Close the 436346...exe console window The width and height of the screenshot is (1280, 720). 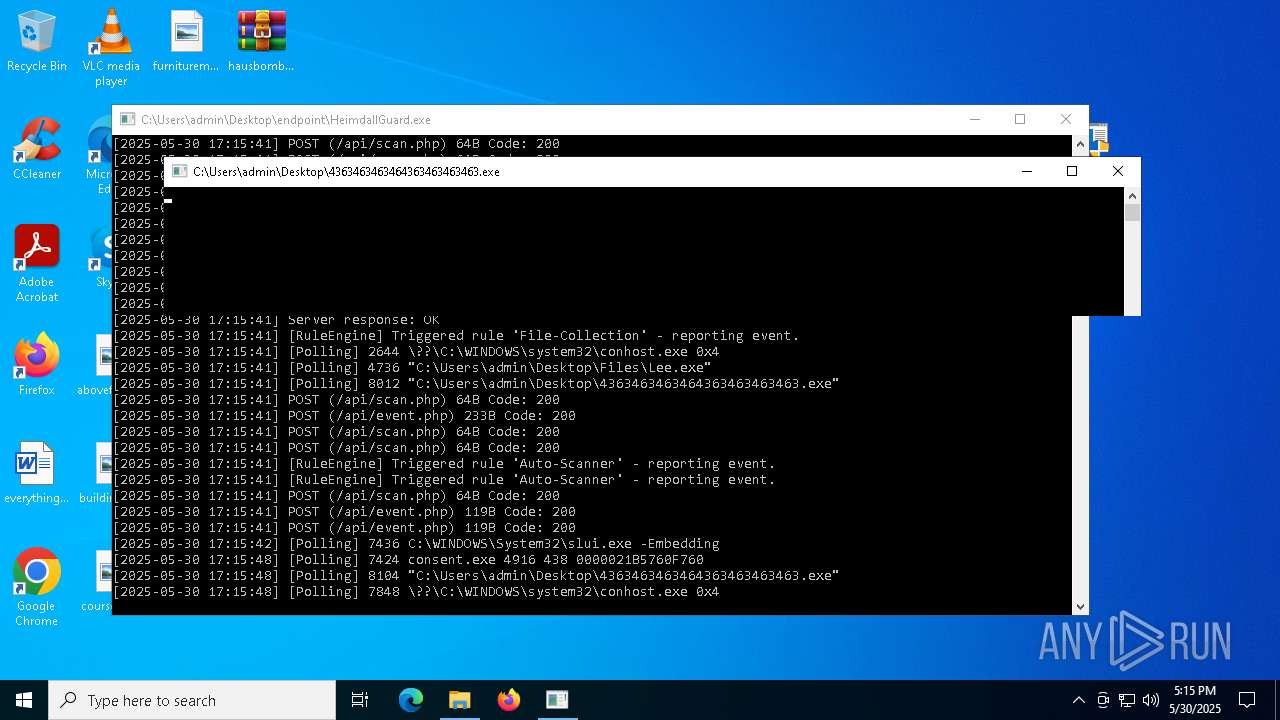coord(1118,171)
